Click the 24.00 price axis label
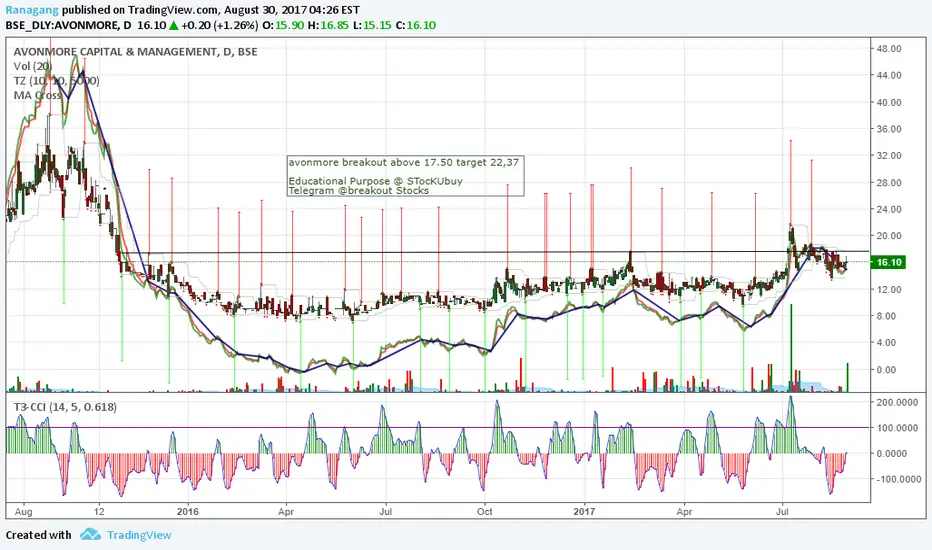 [889, 209]
